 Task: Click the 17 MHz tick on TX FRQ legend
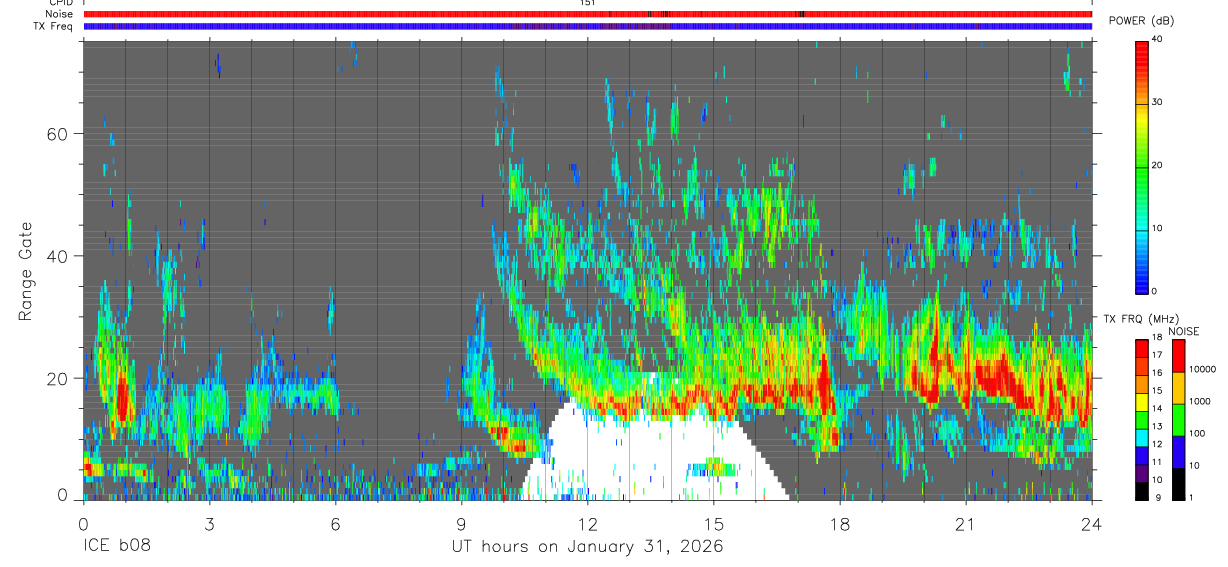coord(1158,355)
